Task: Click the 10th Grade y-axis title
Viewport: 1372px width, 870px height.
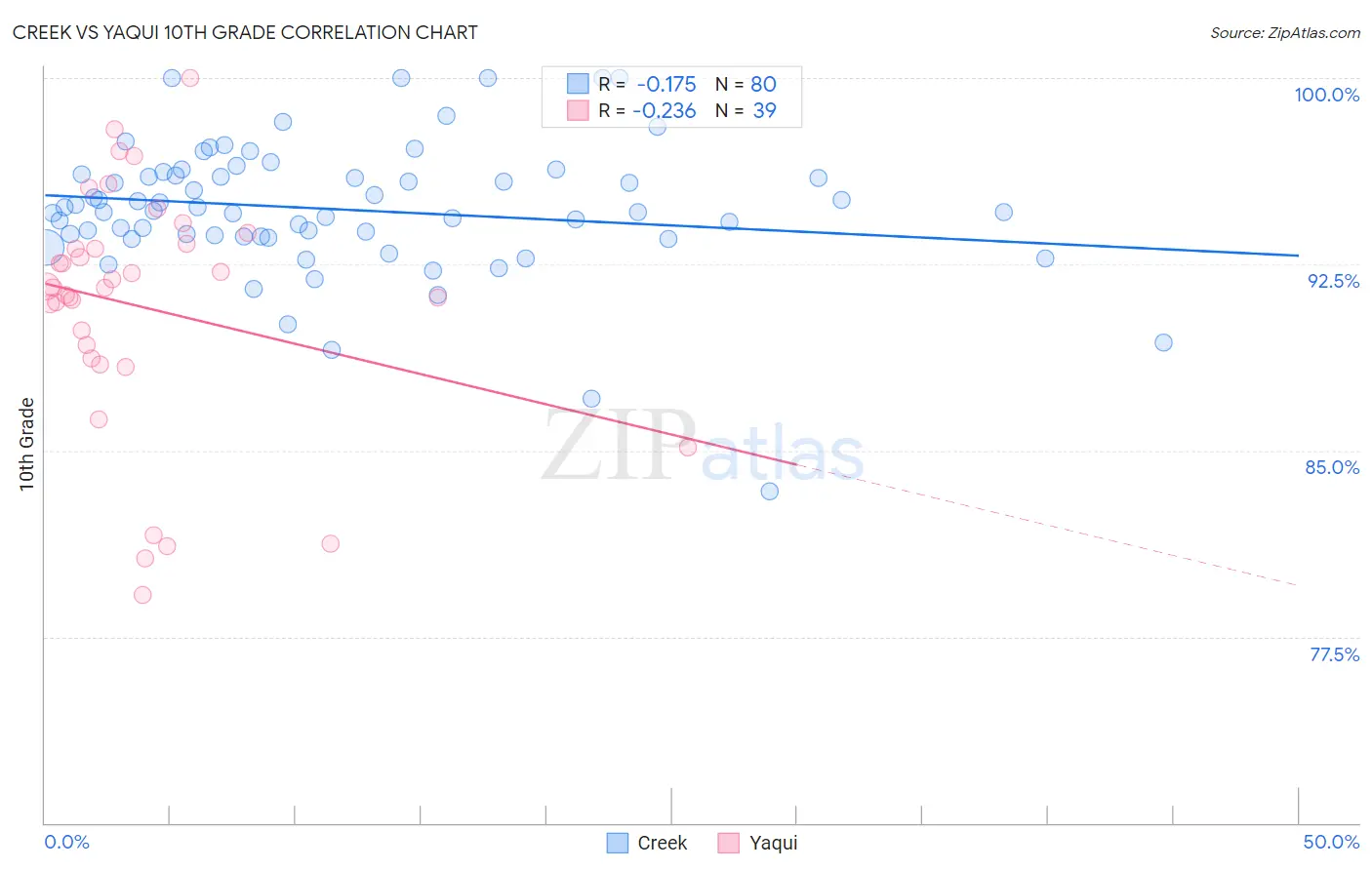Action: (27, 444)
